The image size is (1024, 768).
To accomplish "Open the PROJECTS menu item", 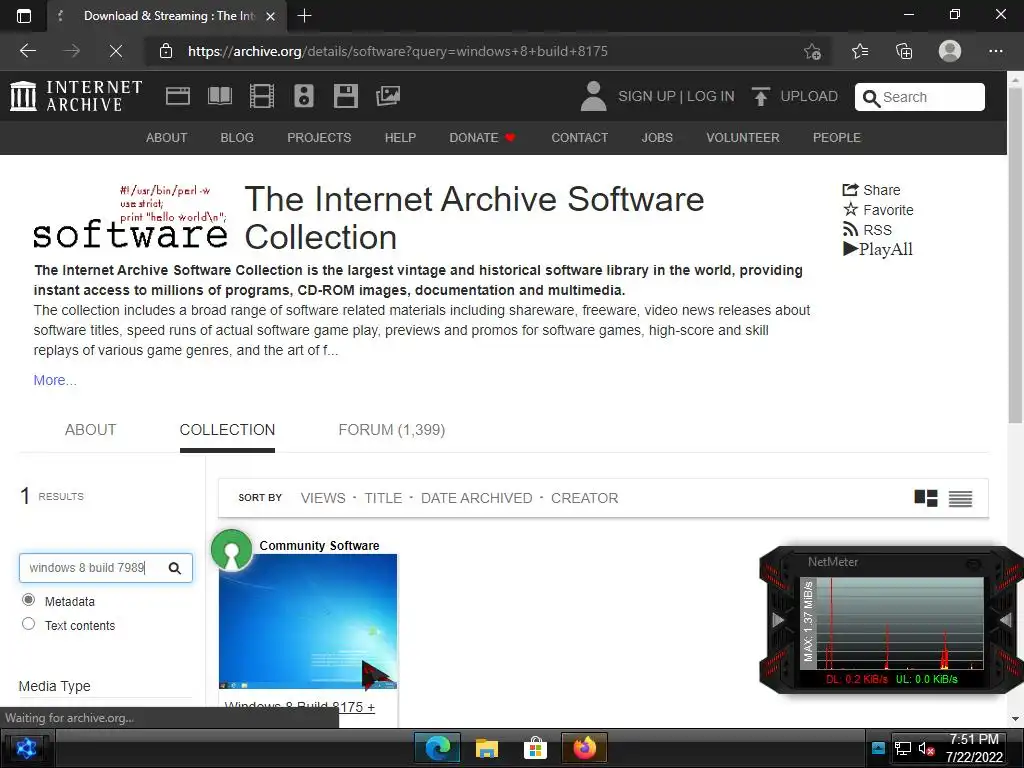I will coord(319,138).
